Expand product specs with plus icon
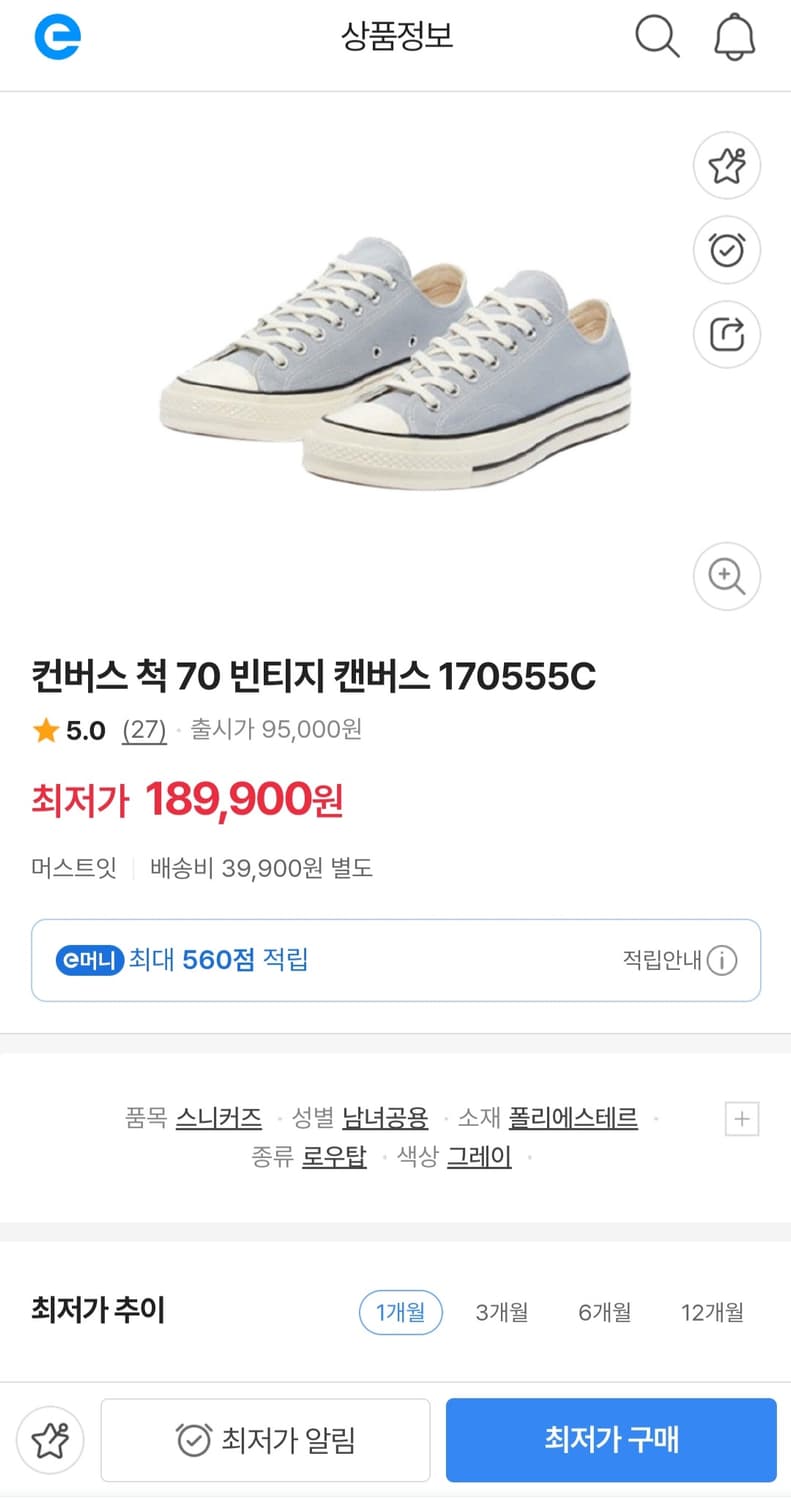 click(742, 1119)
